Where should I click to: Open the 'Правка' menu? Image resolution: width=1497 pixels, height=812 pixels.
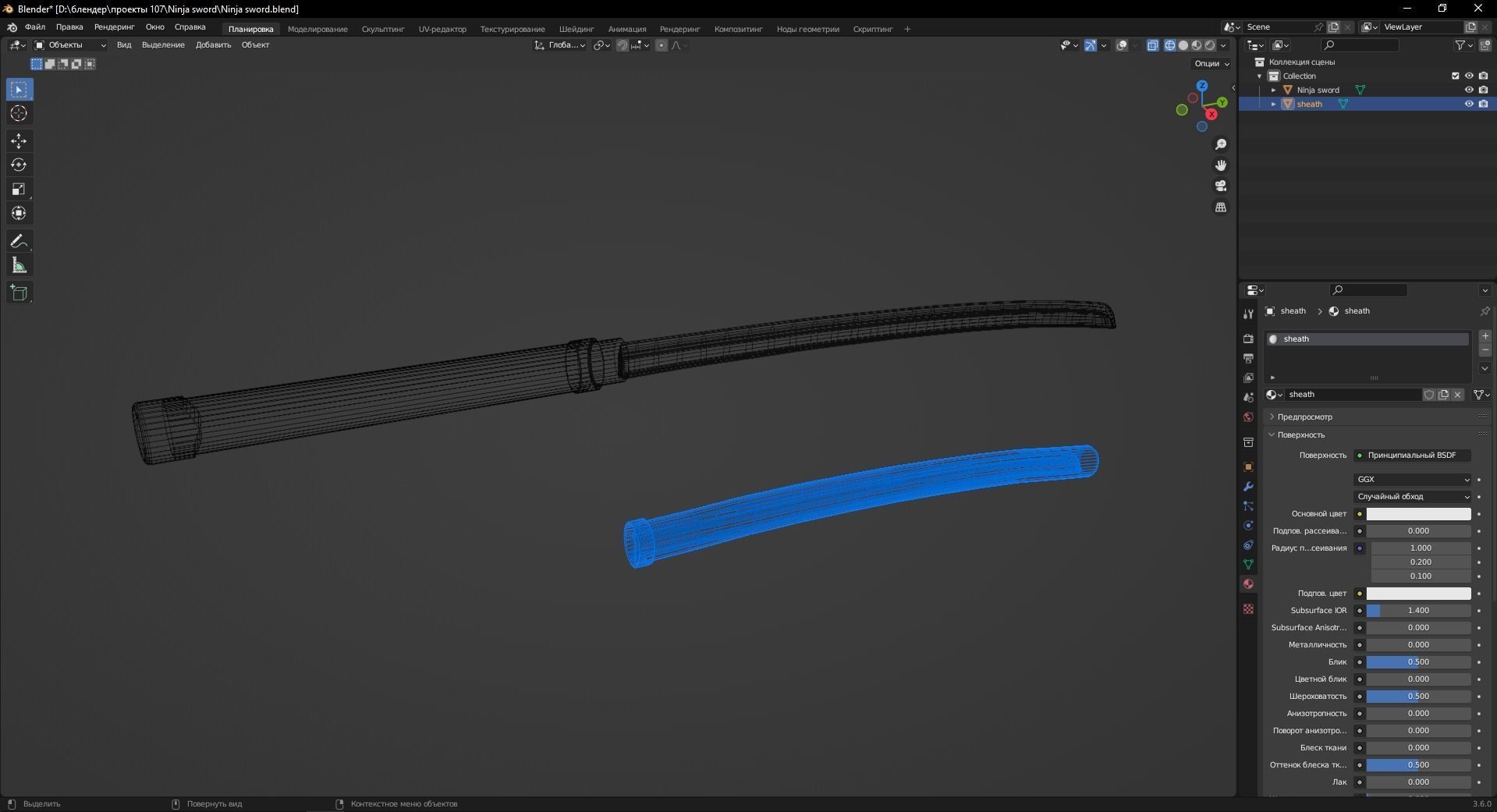69,27
